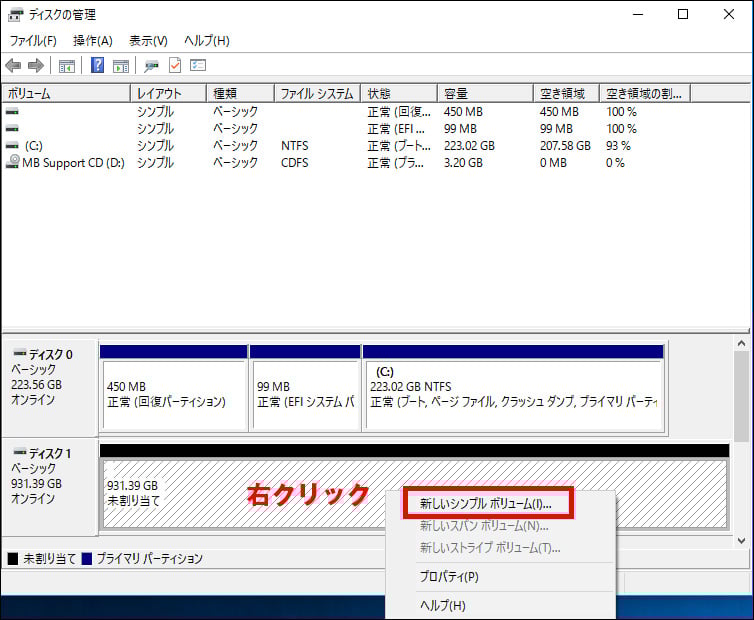The image size is (754, 620).
Task: Toggle the console tree pane icon
Action: 66,65
